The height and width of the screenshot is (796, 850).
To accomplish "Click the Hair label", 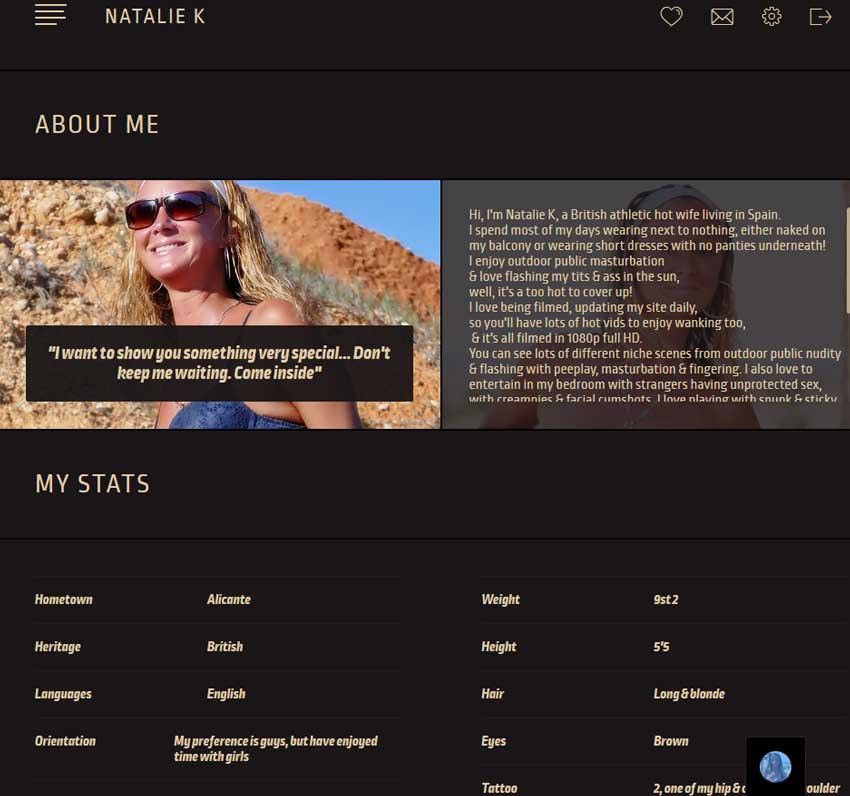I will 493,694.
